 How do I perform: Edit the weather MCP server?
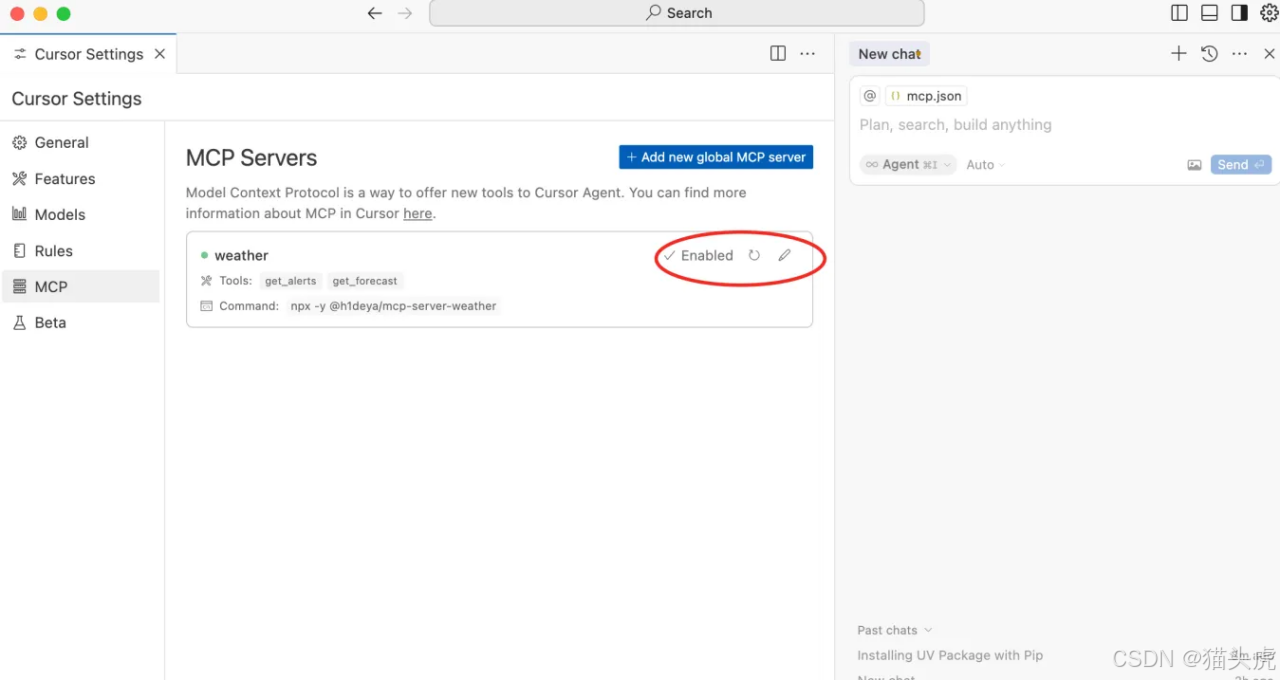click(785, 255)
